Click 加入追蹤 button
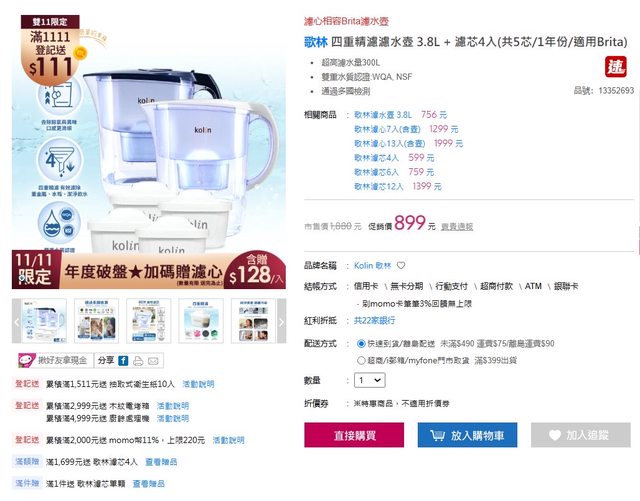 [x=580, y=435]
